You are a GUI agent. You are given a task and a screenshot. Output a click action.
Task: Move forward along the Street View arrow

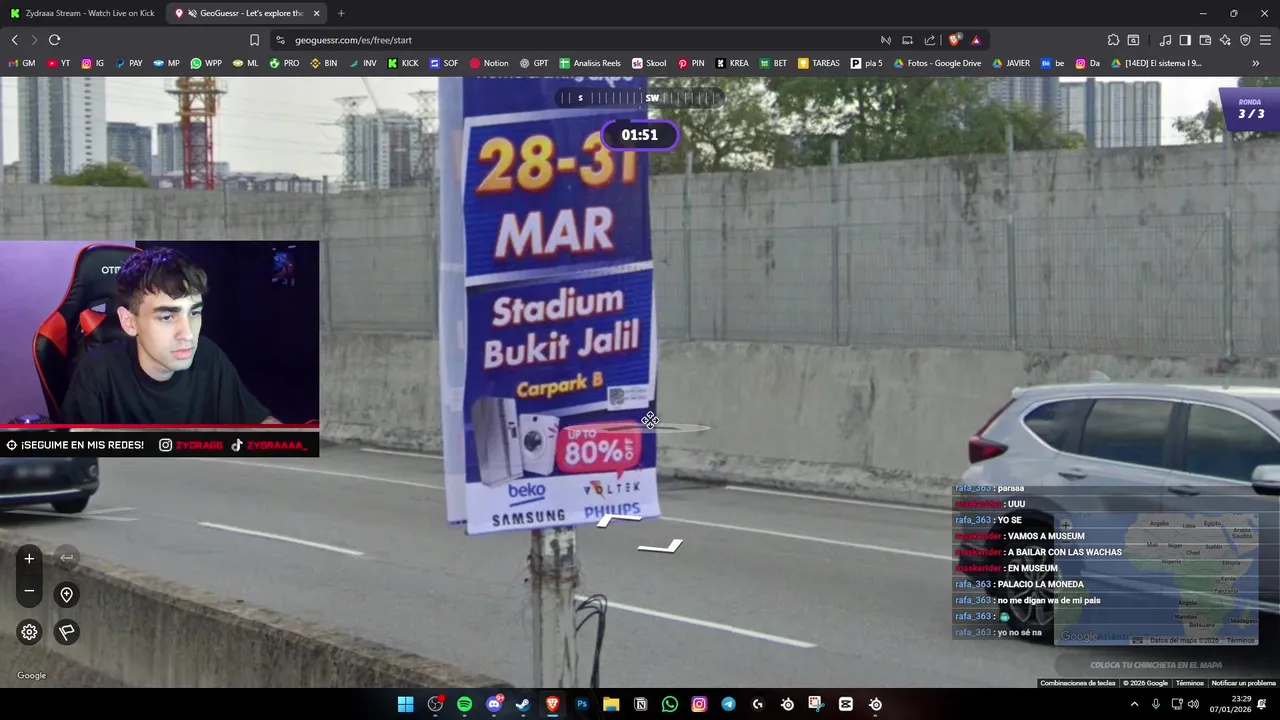(x=620, y=519)
